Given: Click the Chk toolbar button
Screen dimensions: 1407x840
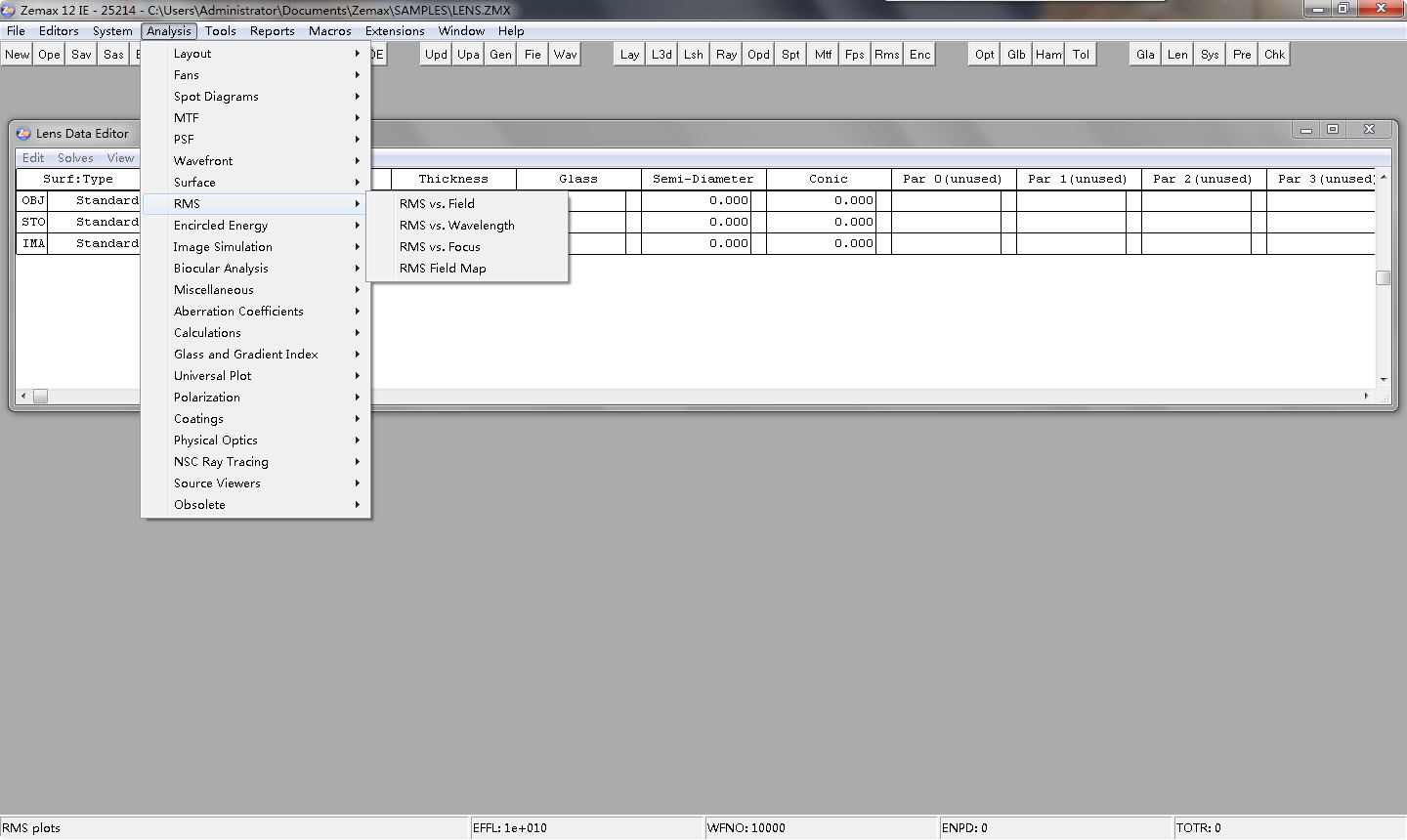Looking at the screenshot, I should [1274, 55].
